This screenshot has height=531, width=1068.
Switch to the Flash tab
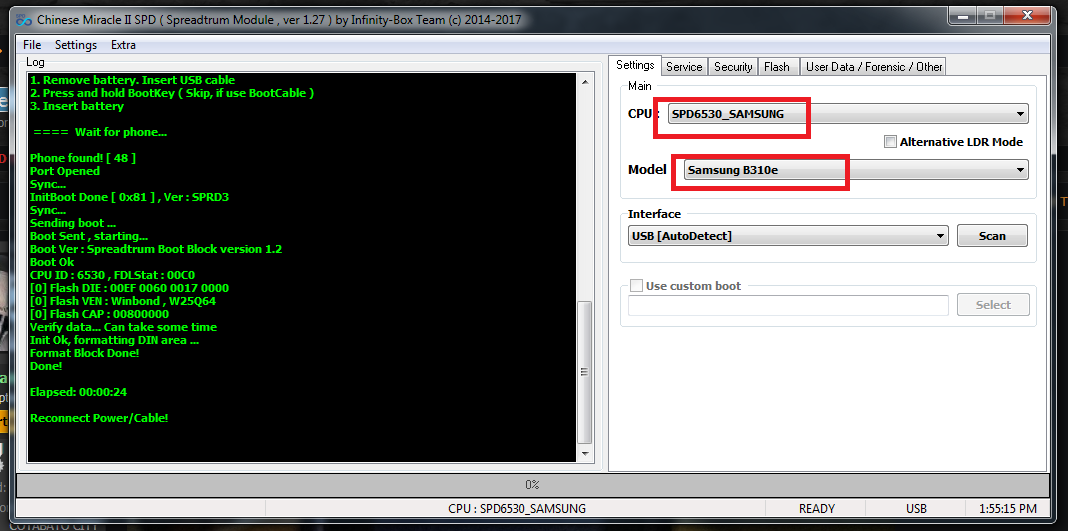coord(776,67)
